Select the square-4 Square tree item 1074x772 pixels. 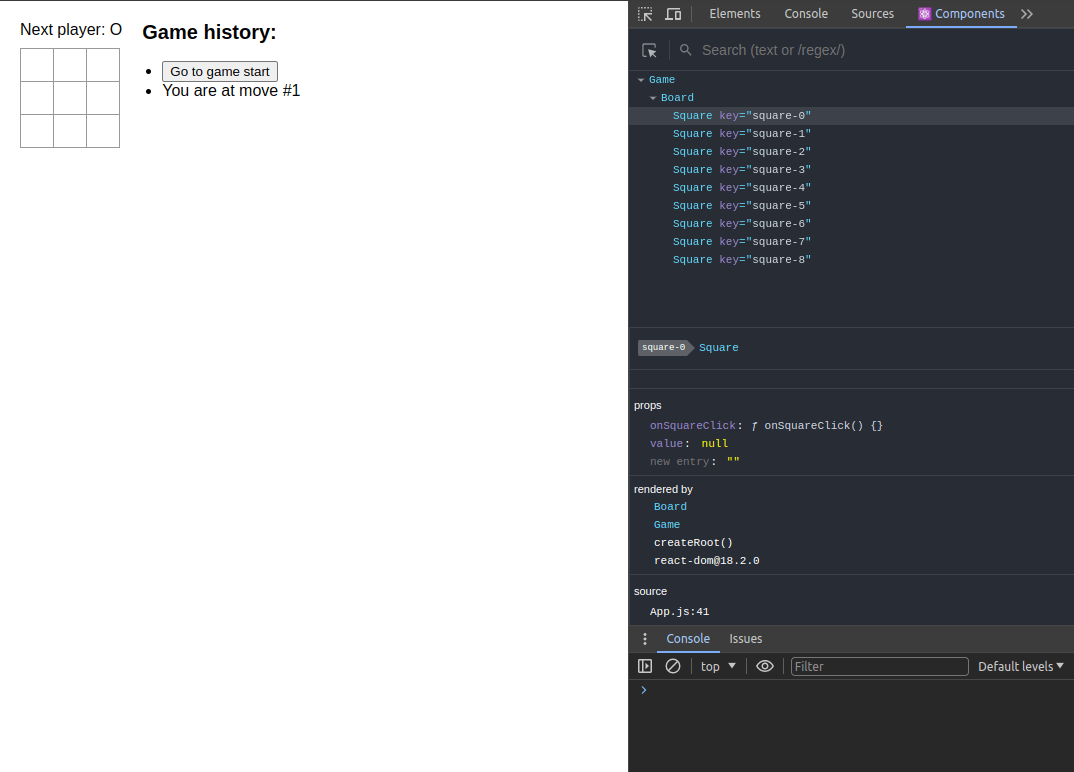click(741, 188)
